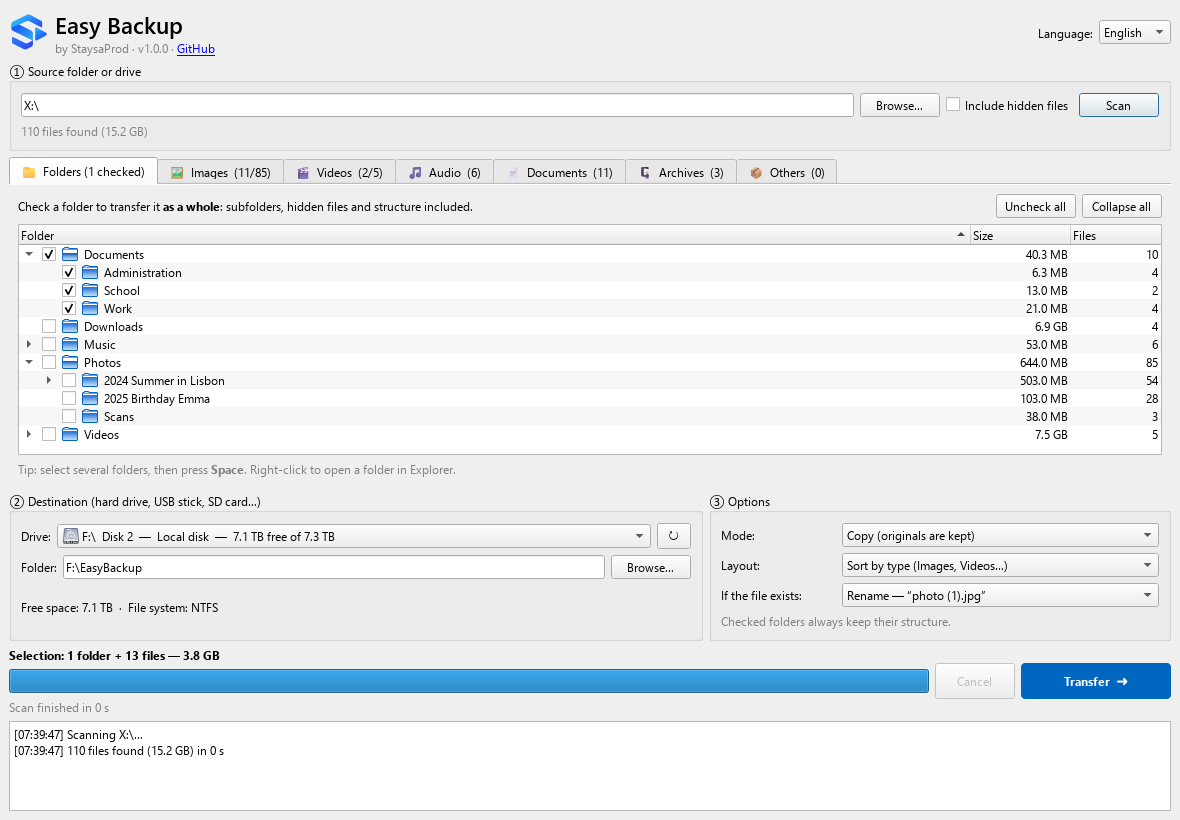Open the If the file exists dropdown
1180x820 pixels.
(x=999, y=596)
